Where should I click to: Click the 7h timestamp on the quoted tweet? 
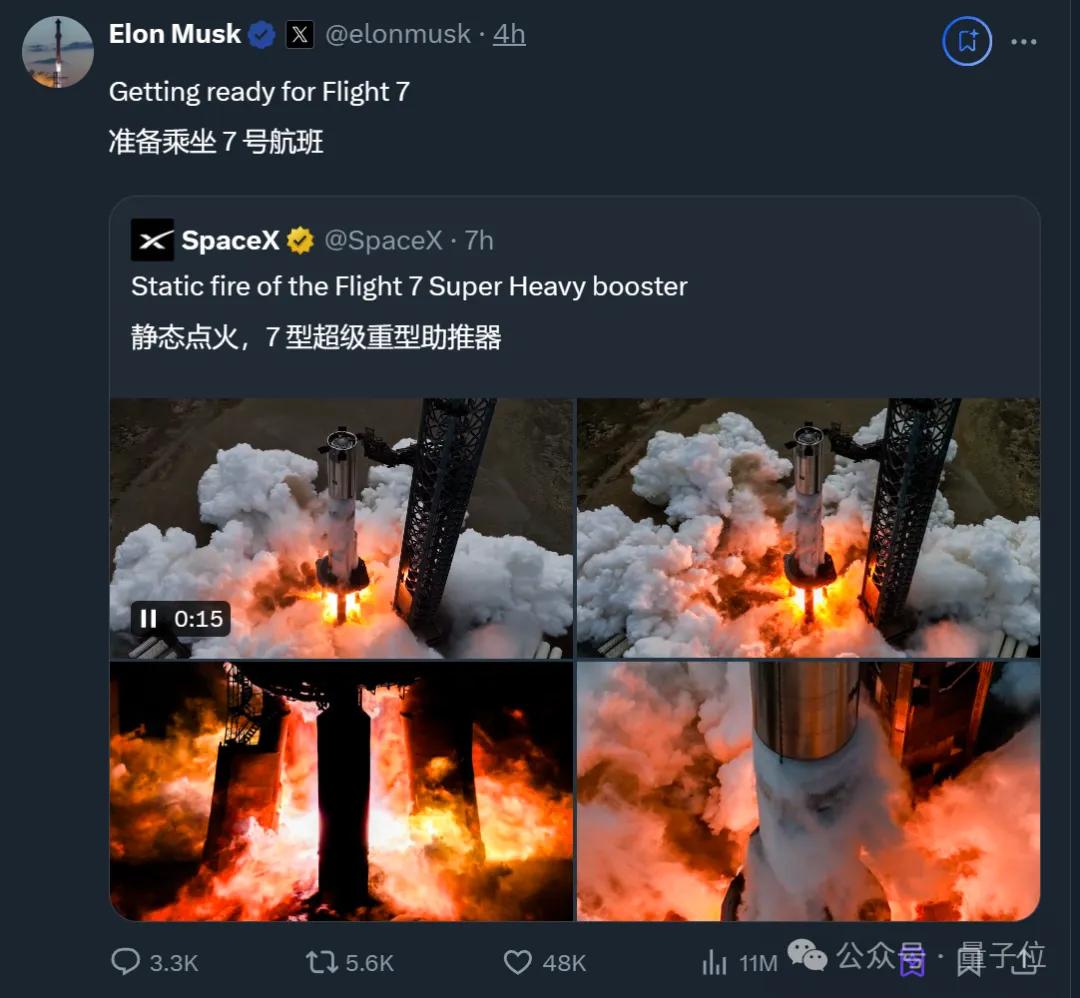(482, 240)
